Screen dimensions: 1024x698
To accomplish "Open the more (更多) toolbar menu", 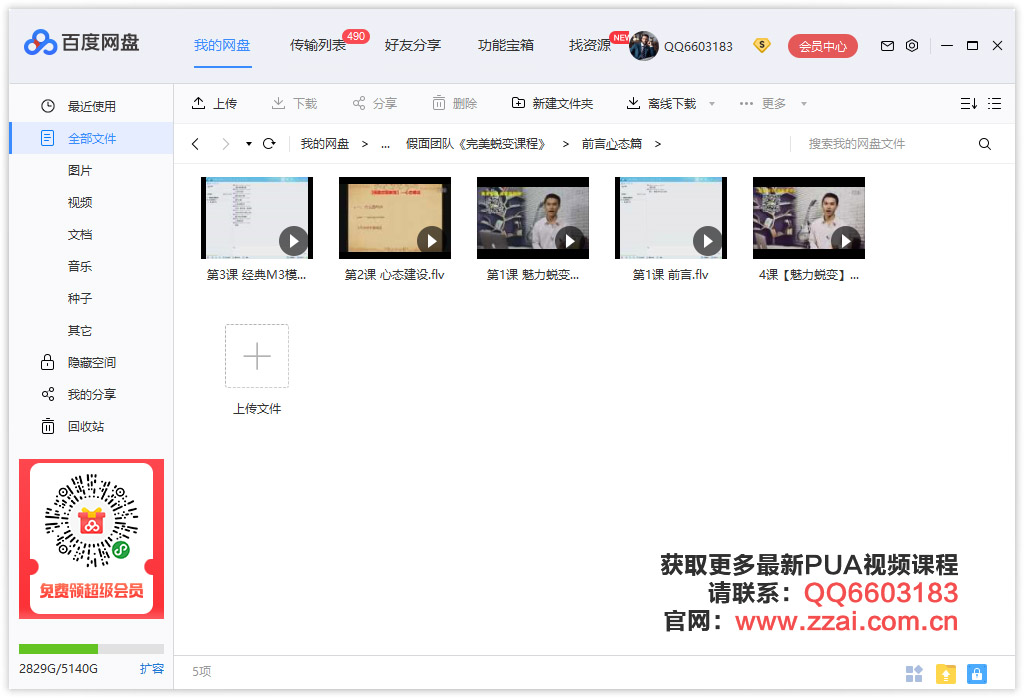I will pyautogui.click(x=762, y=103).
